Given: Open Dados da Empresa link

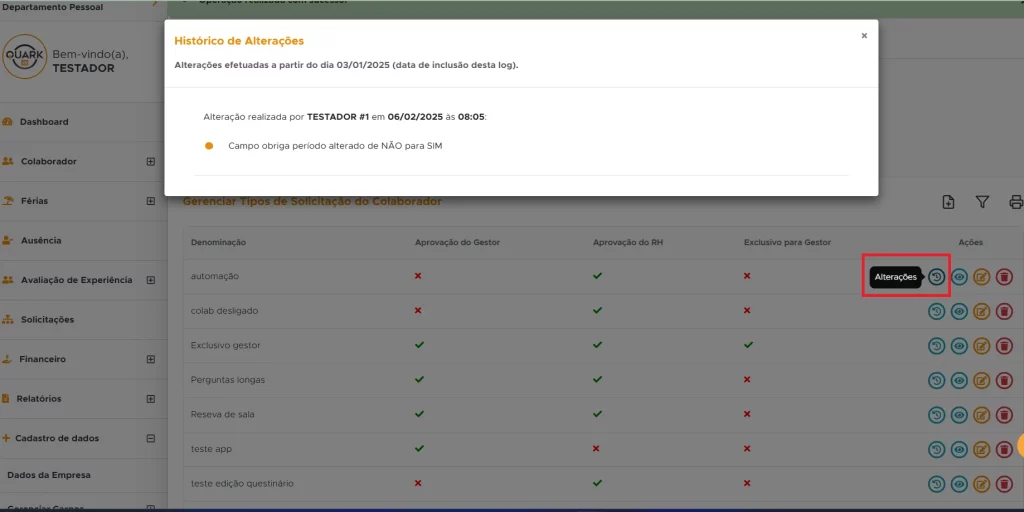Looking at the screenshot, I should coord(49,475).
